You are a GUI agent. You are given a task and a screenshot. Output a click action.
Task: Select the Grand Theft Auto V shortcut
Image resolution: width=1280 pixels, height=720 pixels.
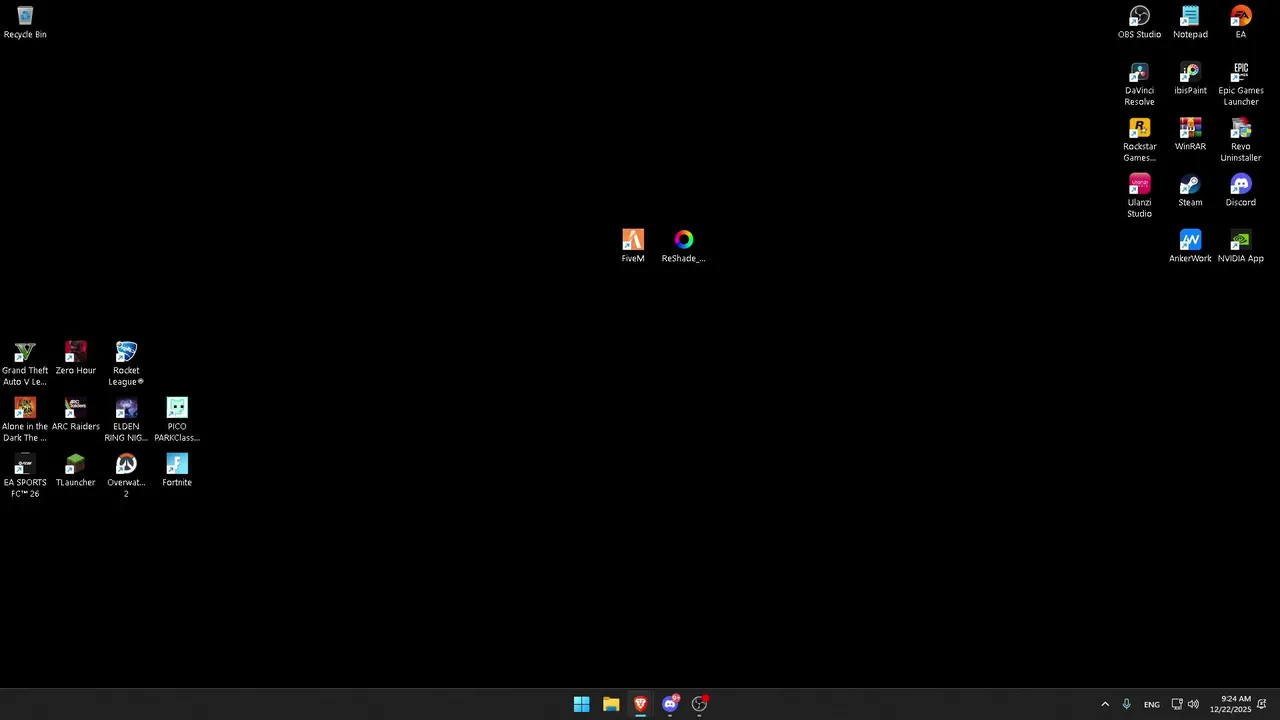25,364
